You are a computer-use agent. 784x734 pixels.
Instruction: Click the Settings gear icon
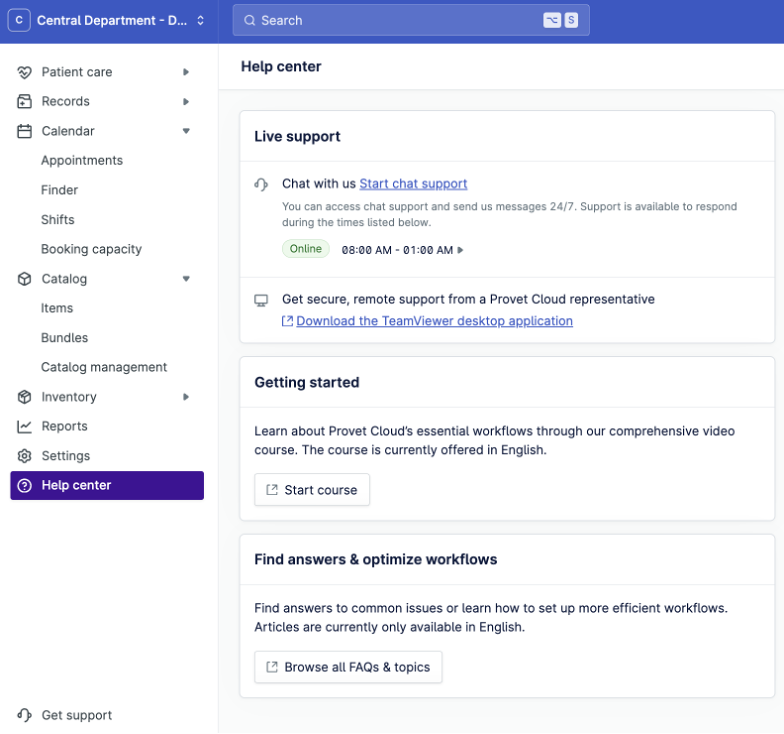[x=25, y=456]
